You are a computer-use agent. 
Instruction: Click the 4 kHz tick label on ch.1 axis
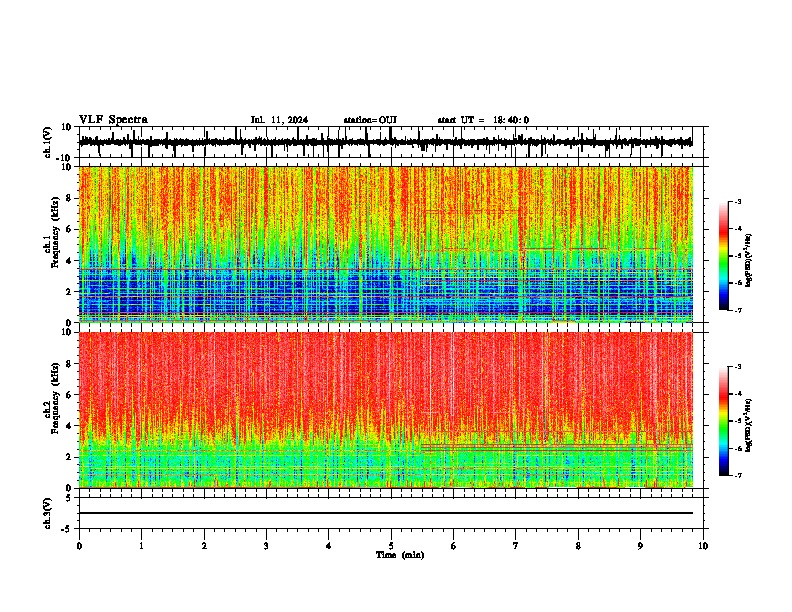[70, 261]
